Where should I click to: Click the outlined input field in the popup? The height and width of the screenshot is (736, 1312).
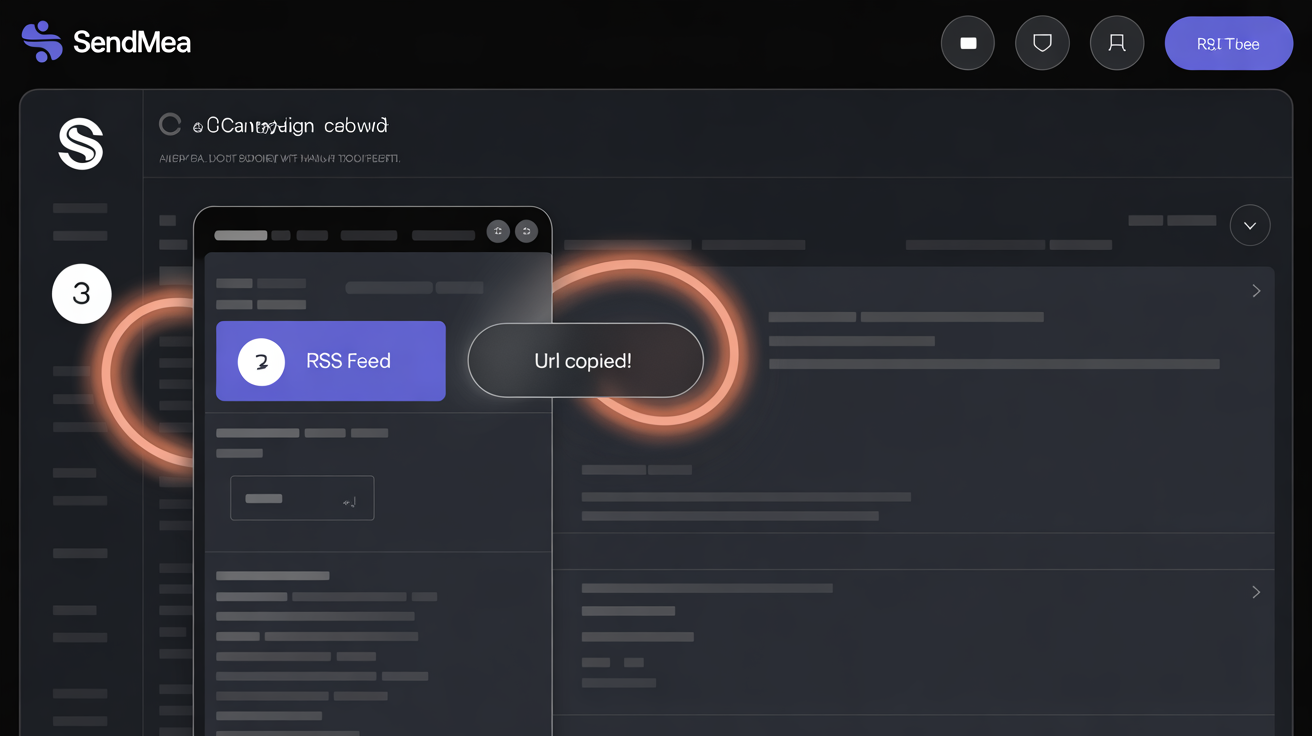click(x=290, y=498)
